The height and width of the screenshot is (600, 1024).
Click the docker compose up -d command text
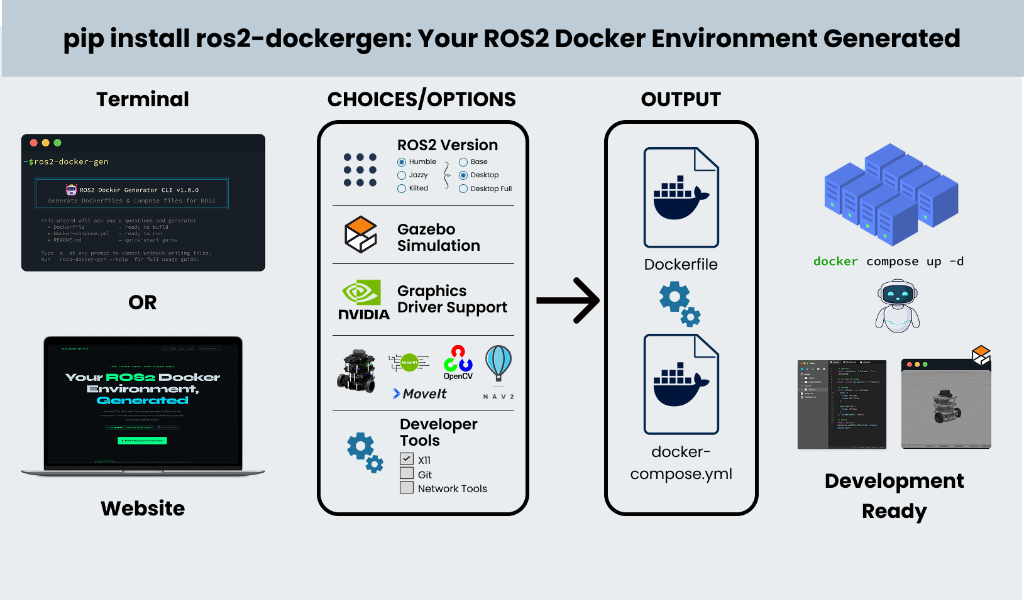click(x=888, y=261)
